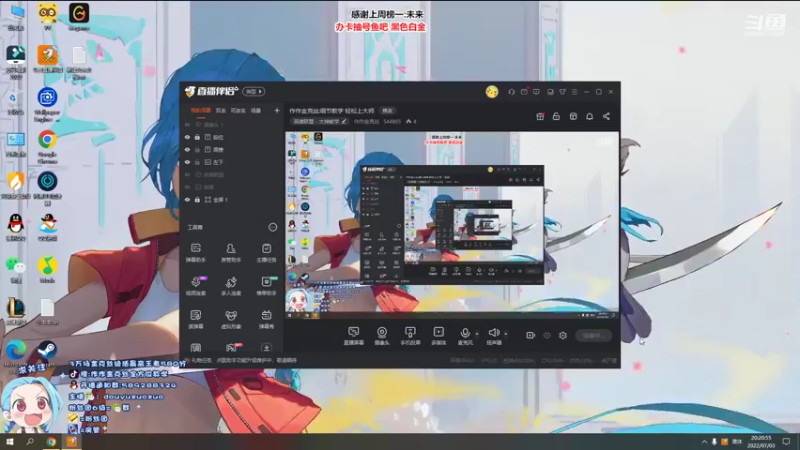Open the share icon at top right
Image resolution: width=800 pixels, height=450 pixels.
tap(606, 116)
